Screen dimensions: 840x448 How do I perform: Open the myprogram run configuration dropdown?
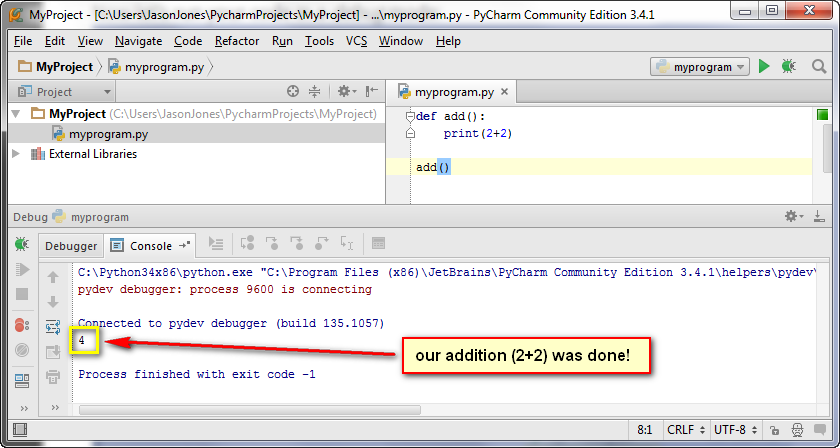pyautogui.click(x=700, y=67)
